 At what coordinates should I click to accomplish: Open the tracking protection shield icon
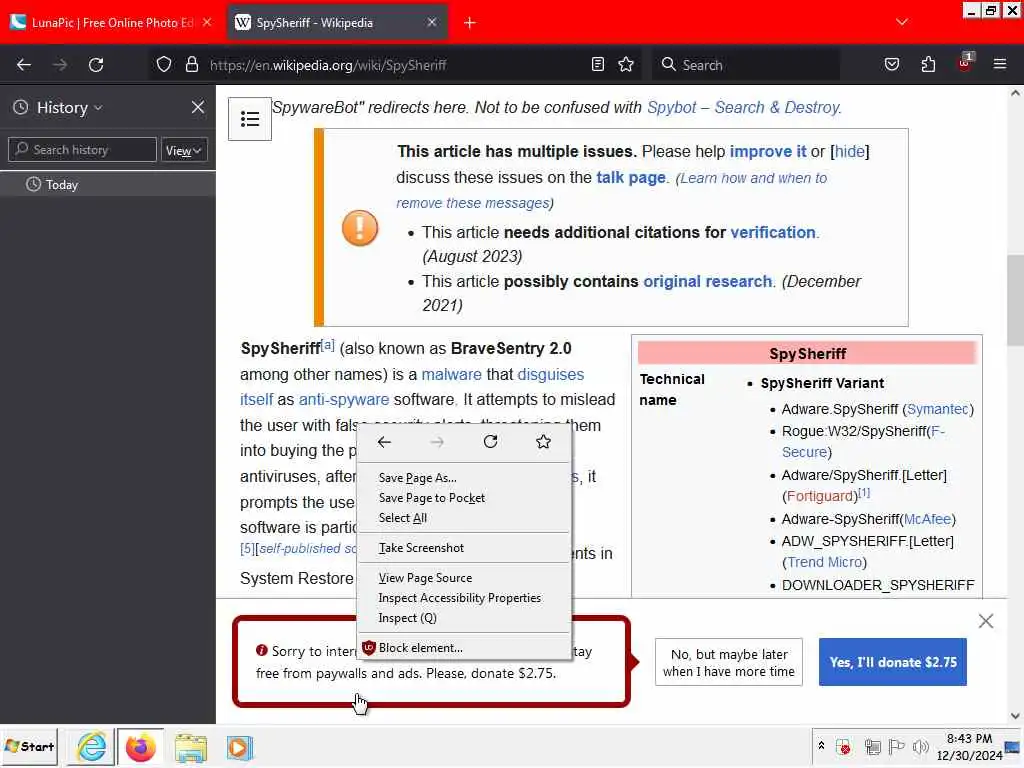click(x=164, y=65)
